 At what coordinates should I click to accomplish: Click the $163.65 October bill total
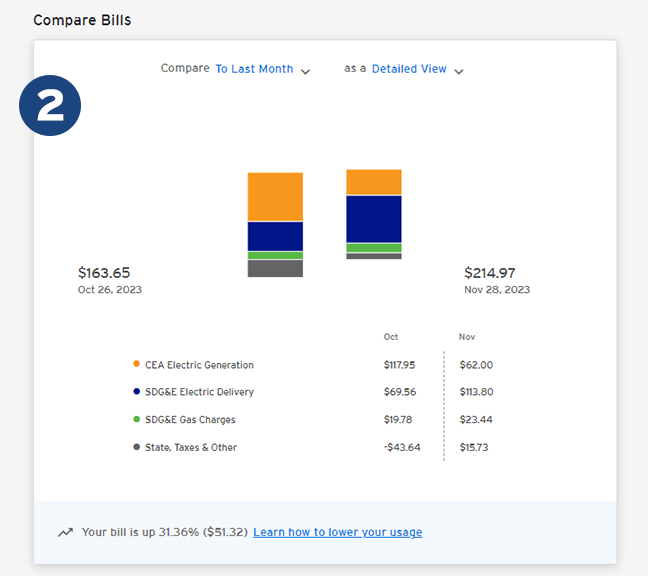104,273
